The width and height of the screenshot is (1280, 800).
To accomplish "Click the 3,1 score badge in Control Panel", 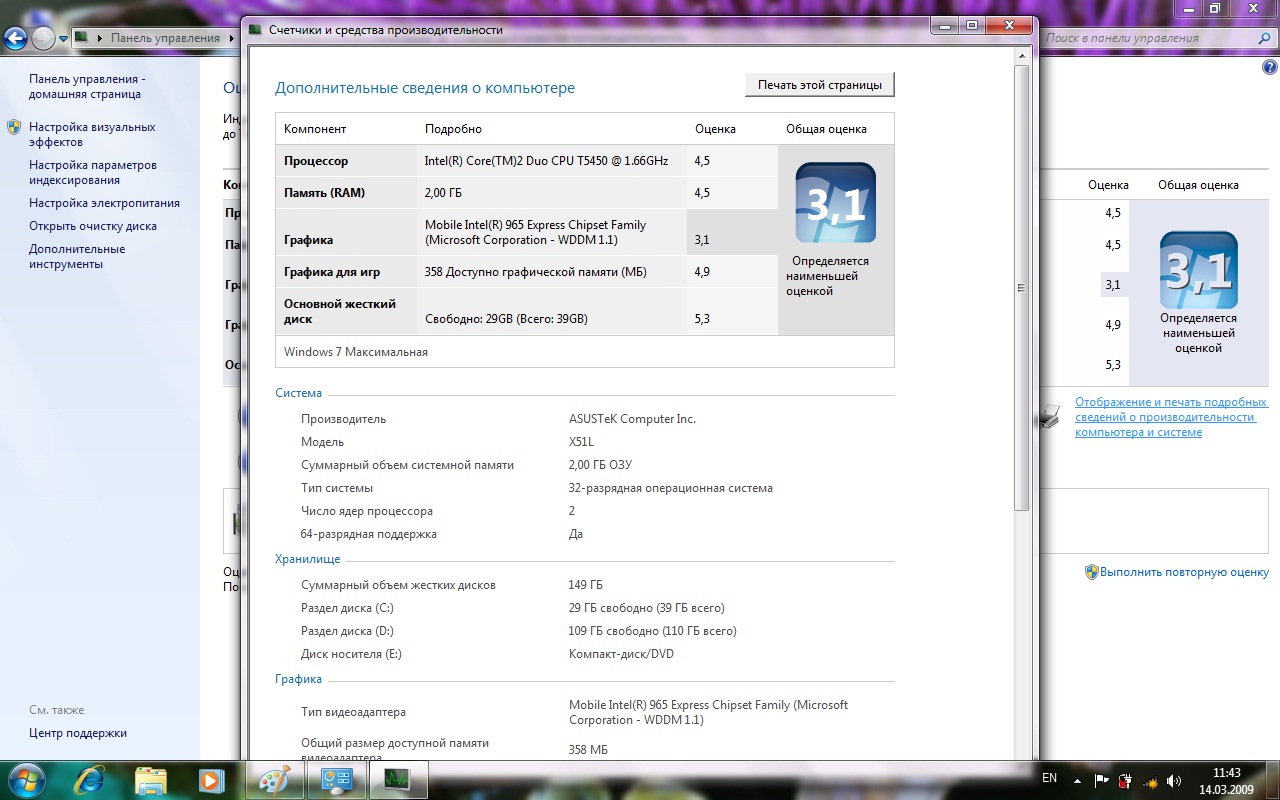I will click(x=1198, y=270).
